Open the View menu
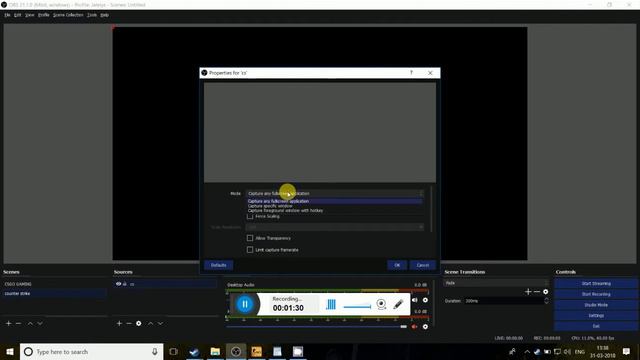640x360 pixels. (x=29, y=15)
